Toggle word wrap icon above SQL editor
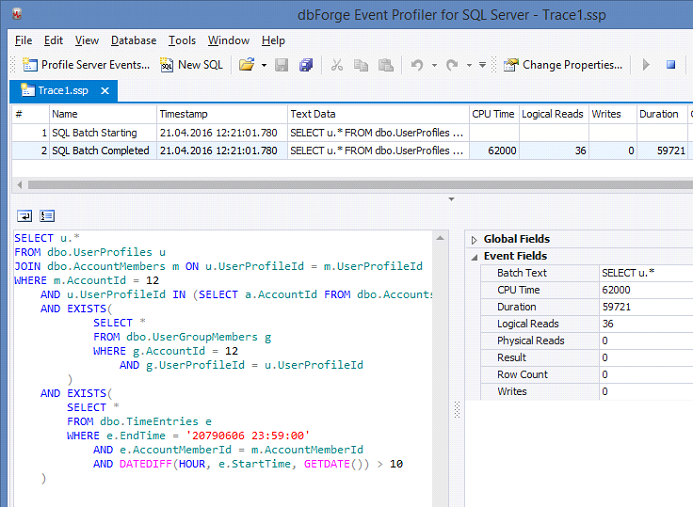Viewport: 693px width, 507px height. click(x=24, y=216)
